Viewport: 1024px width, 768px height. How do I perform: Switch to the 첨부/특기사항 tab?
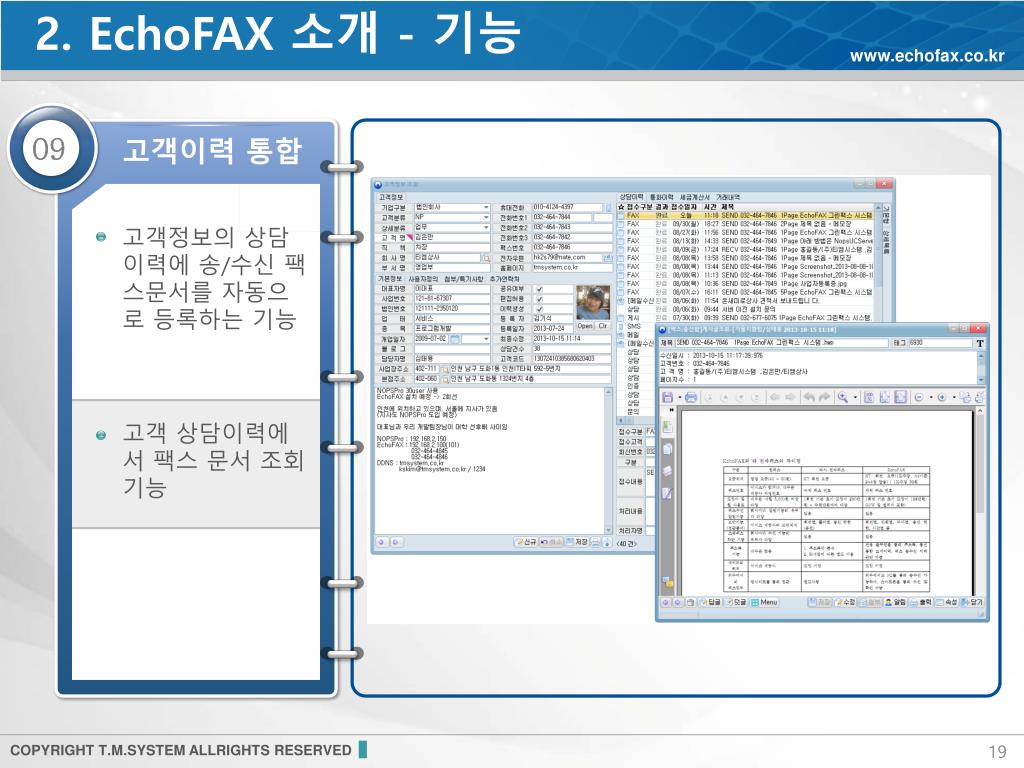coord(464,279)
